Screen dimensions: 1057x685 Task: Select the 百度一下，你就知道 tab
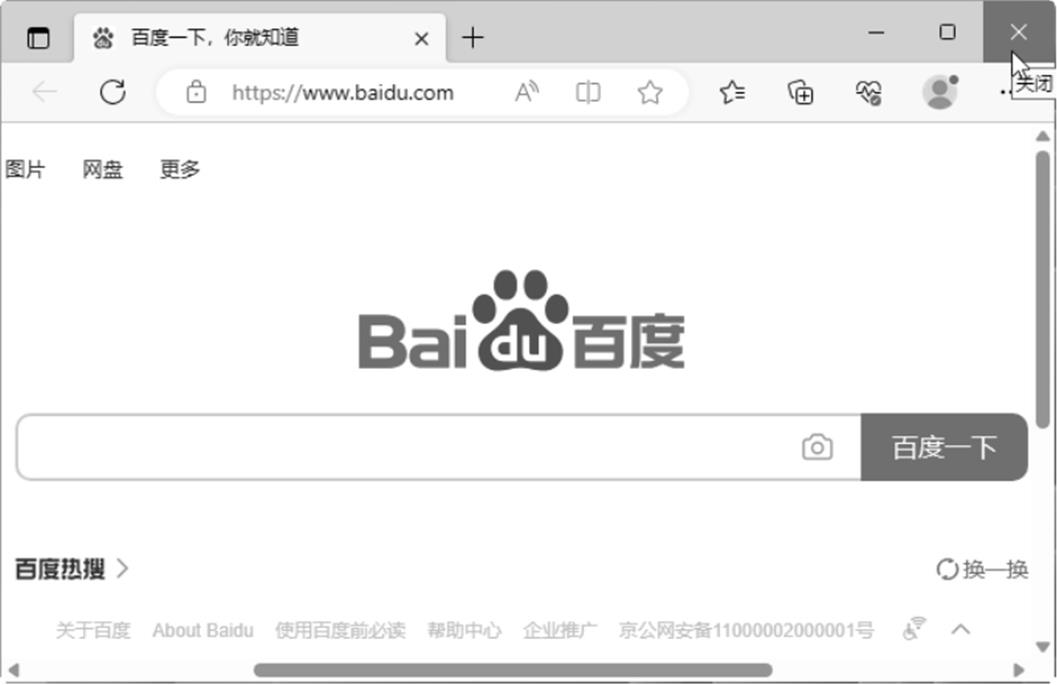coord(260,38)
